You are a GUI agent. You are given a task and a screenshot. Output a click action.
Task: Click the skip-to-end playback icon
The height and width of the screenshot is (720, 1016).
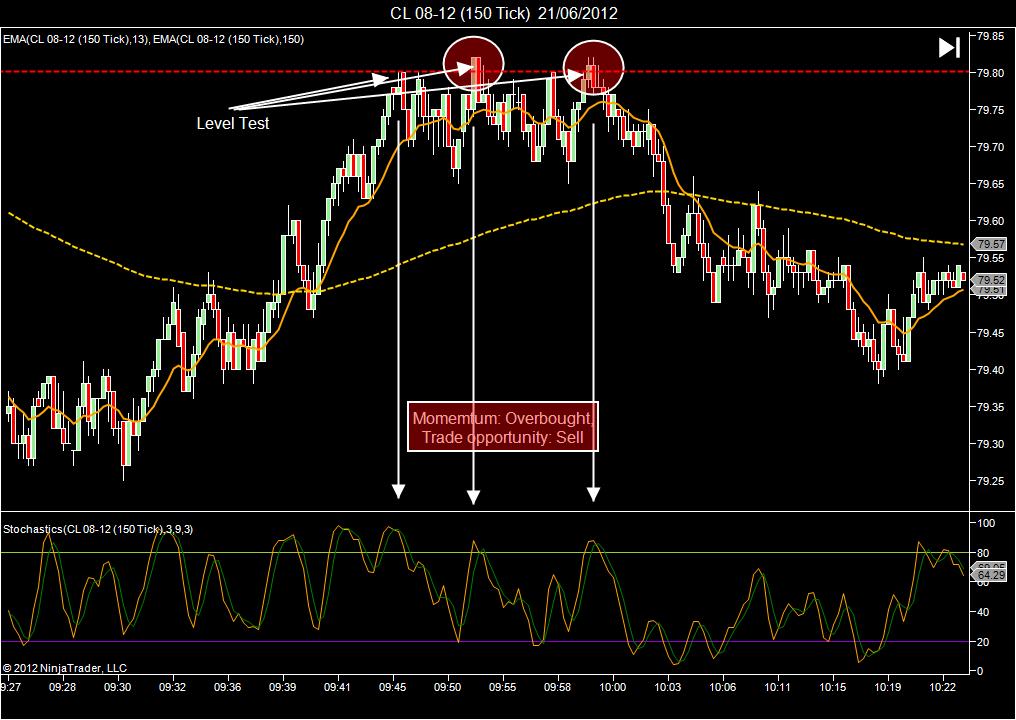pyautogui.click(x=949, y=47)
